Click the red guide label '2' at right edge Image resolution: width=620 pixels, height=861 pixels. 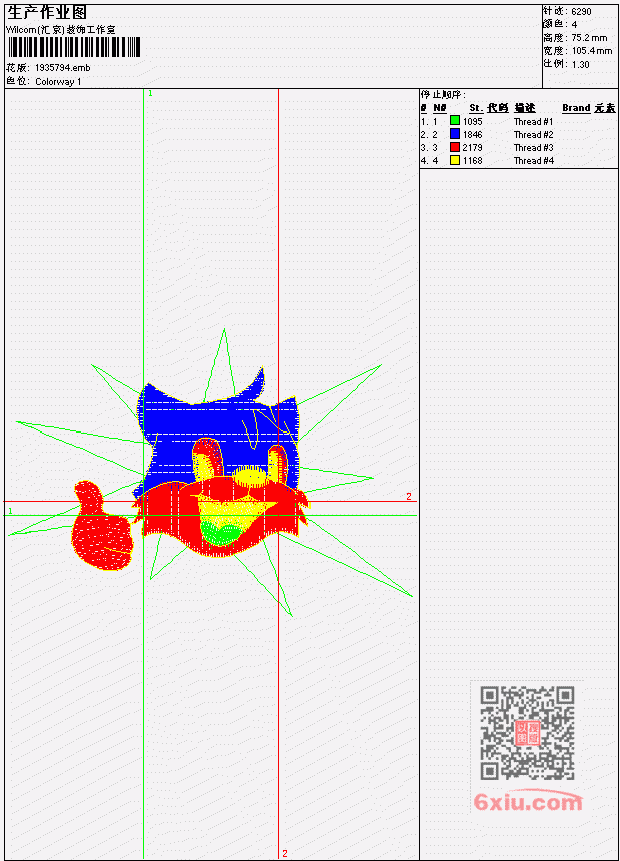point(409,496)
